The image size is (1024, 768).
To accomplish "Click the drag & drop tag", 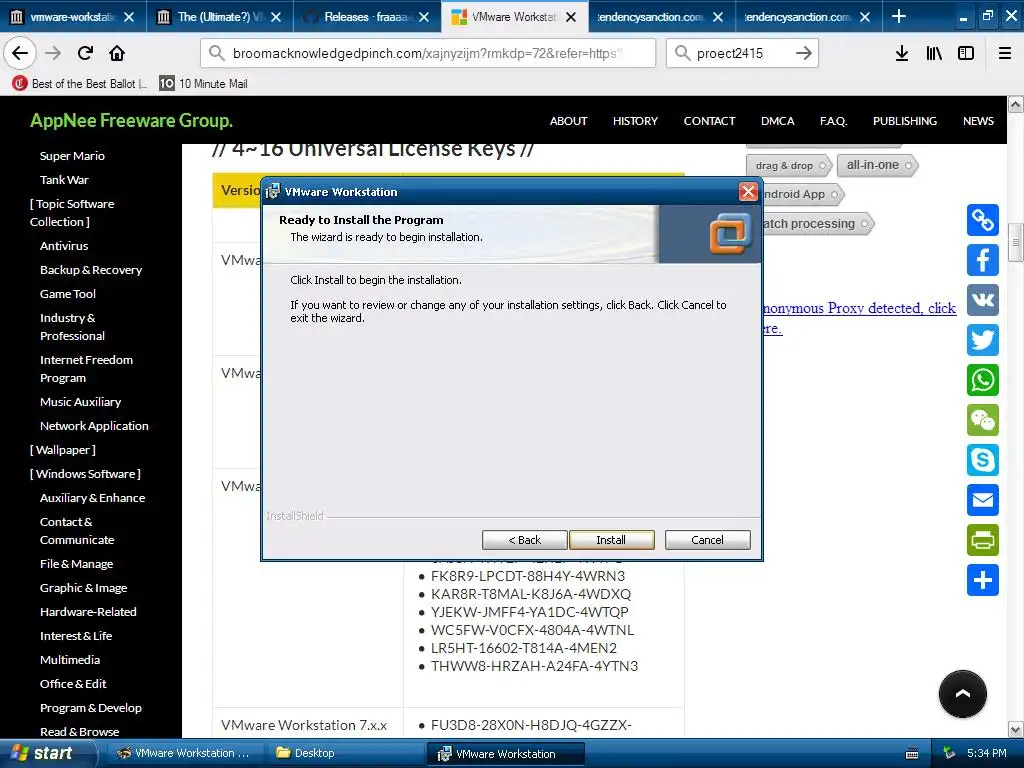I will [x=788, y=165].
